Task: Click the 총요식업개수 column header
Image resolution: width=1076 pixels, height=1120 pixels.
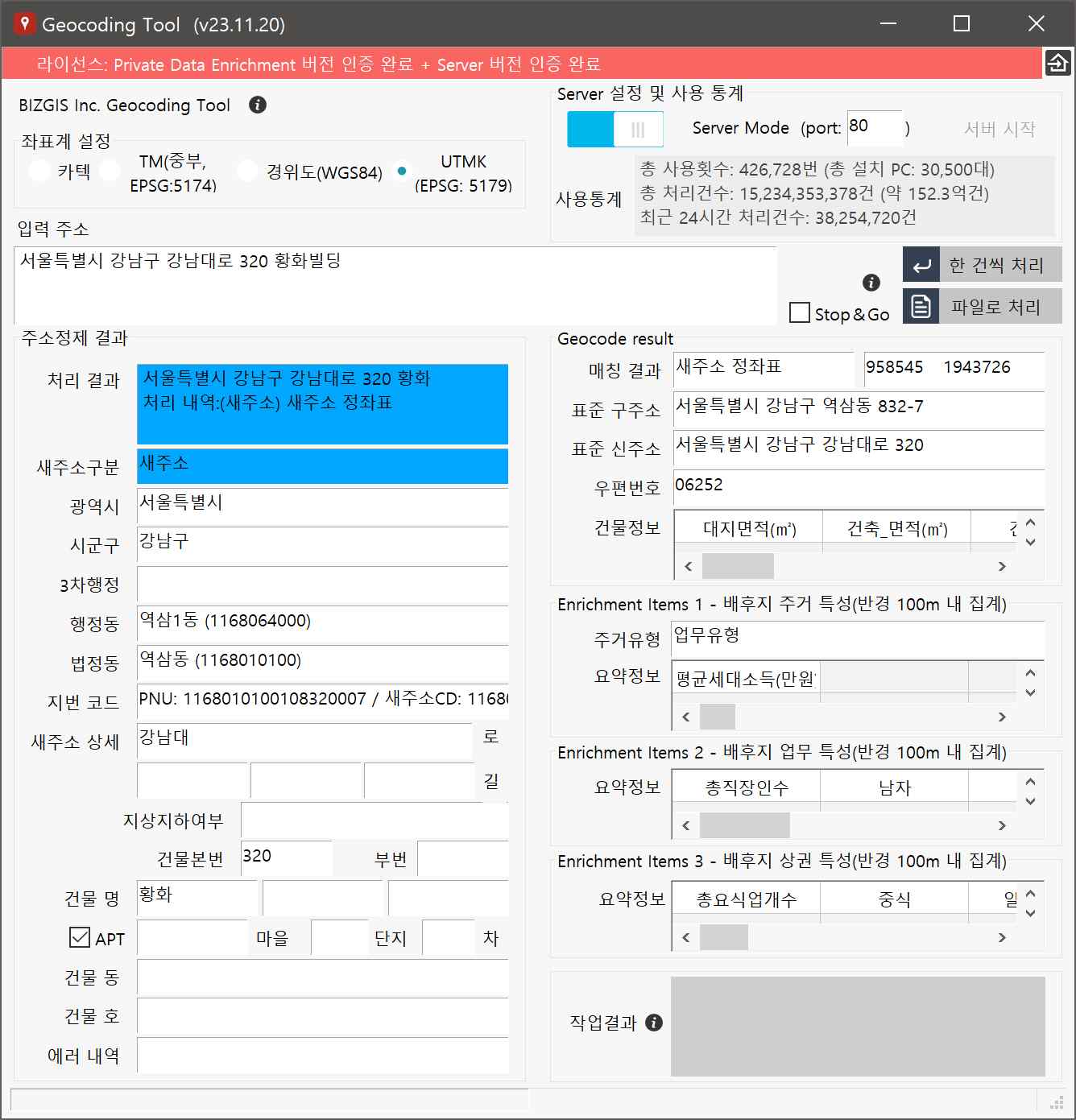Action: point(747,899)
